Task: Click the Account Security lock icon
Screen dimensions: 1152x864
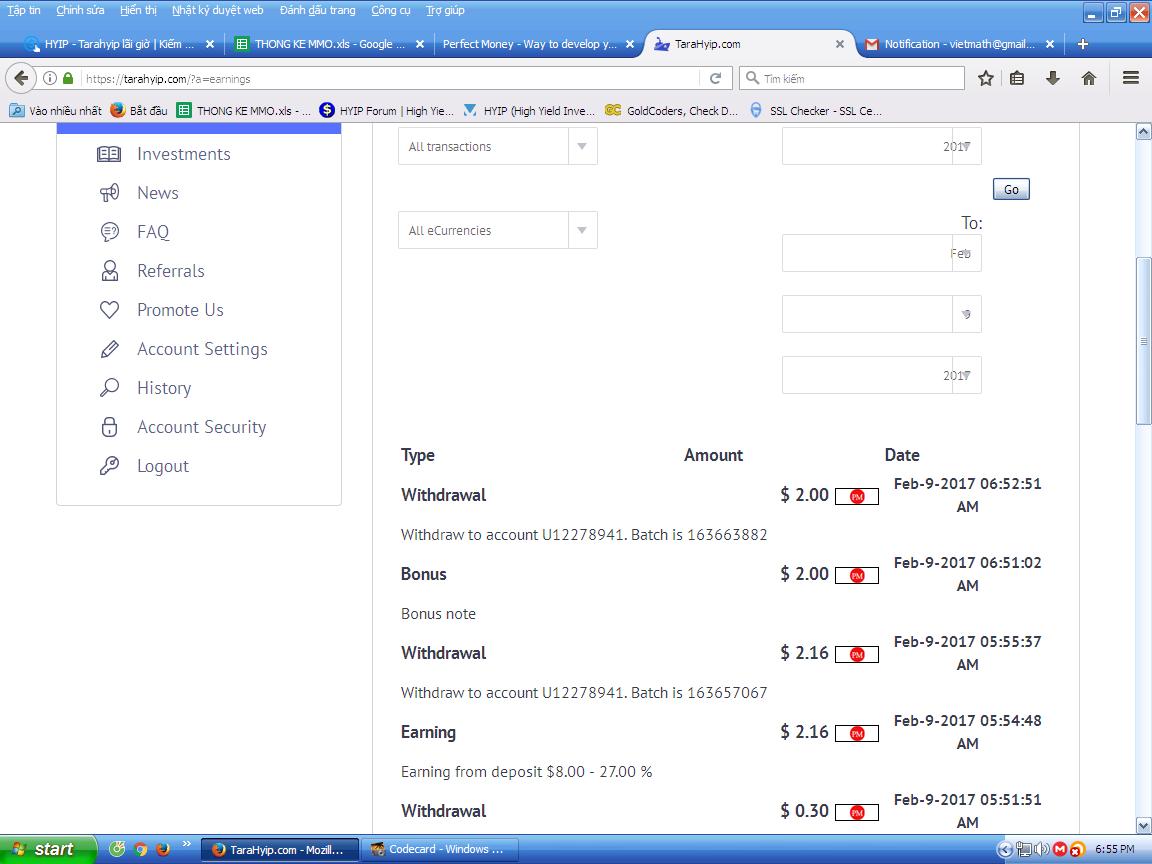Action: [109, 426]
